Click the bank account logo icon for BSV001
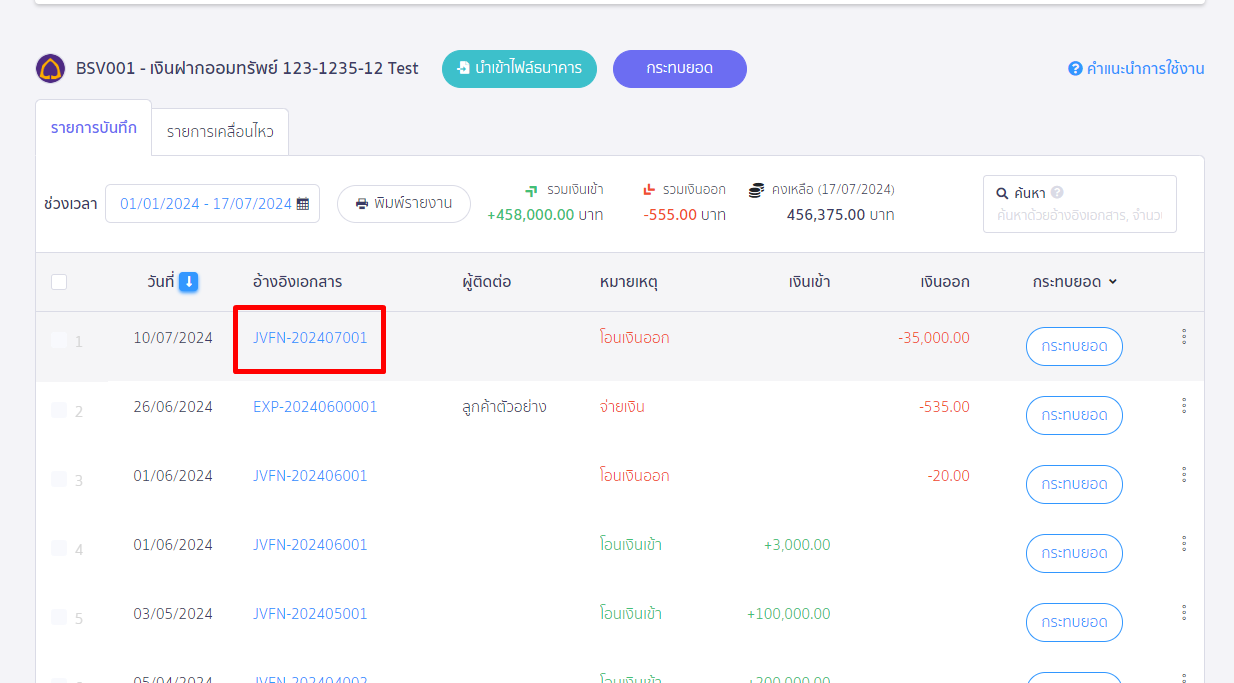1234x683 pixels. coord(51,69)
